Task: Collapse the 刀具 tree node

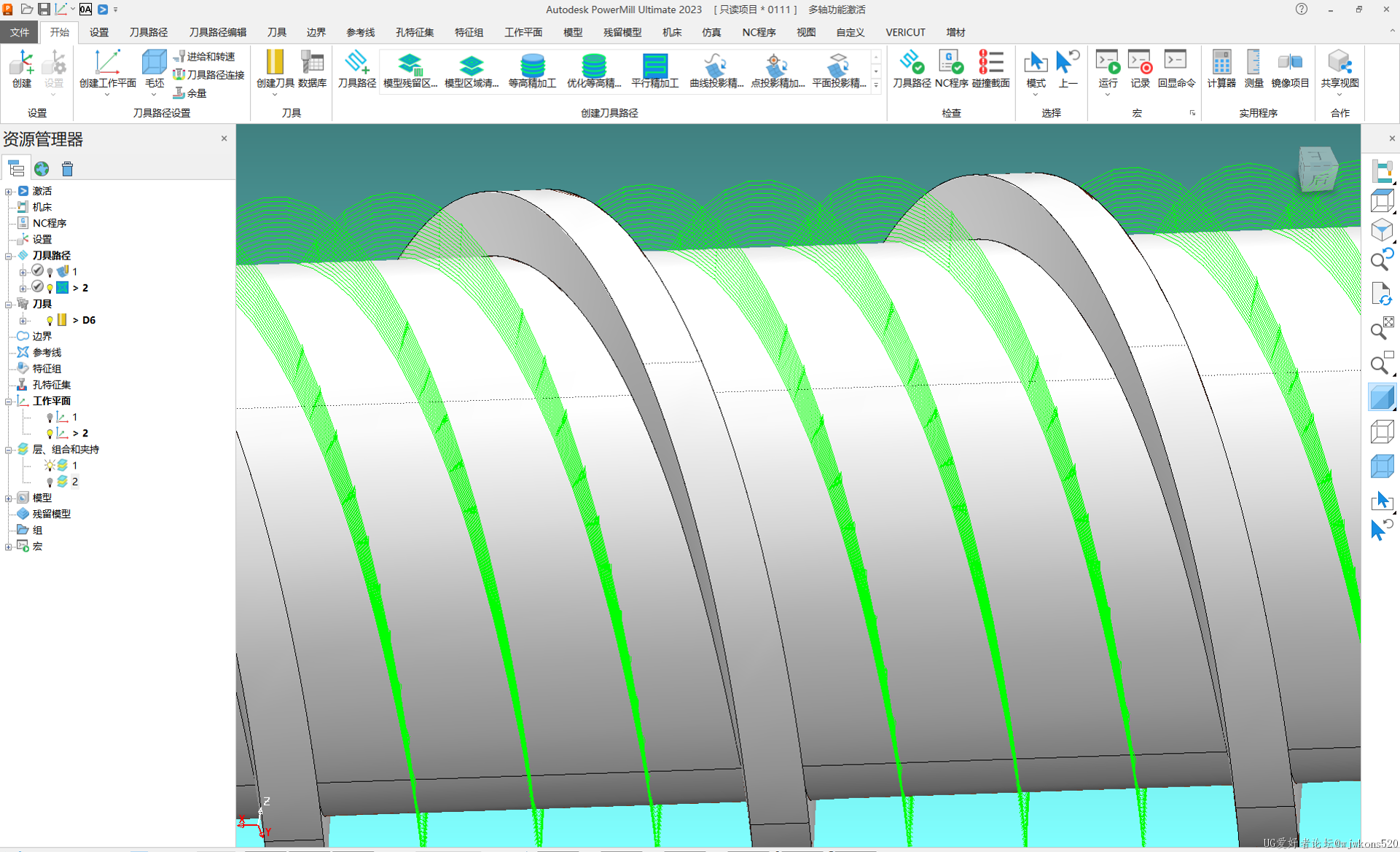Action: (9, 304)
